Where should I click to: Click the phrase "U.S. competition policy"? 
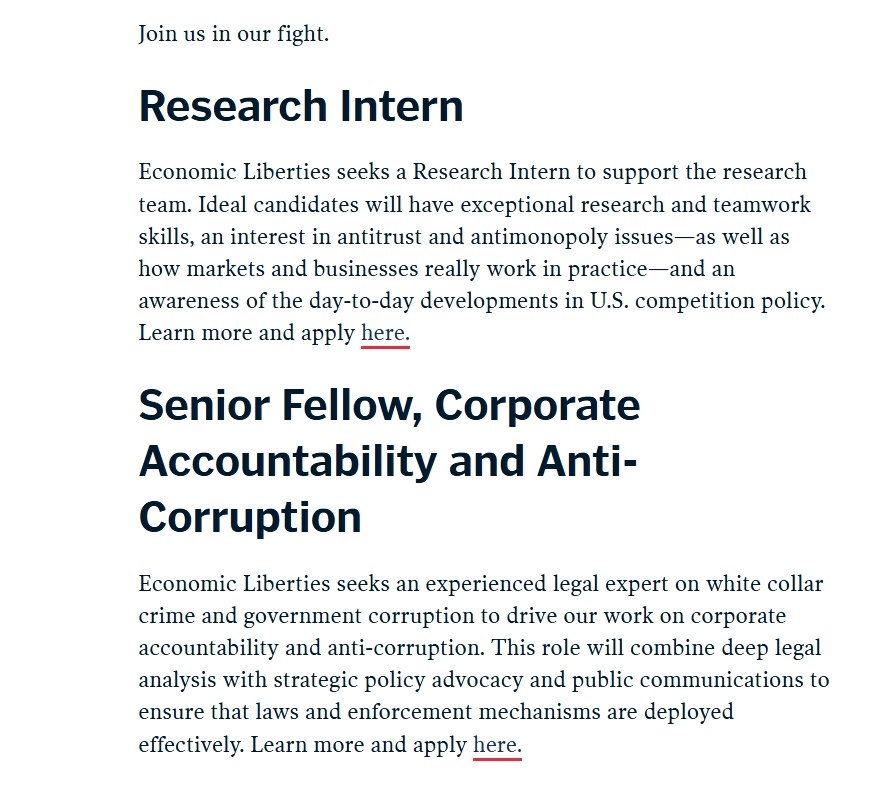(706, 301)
